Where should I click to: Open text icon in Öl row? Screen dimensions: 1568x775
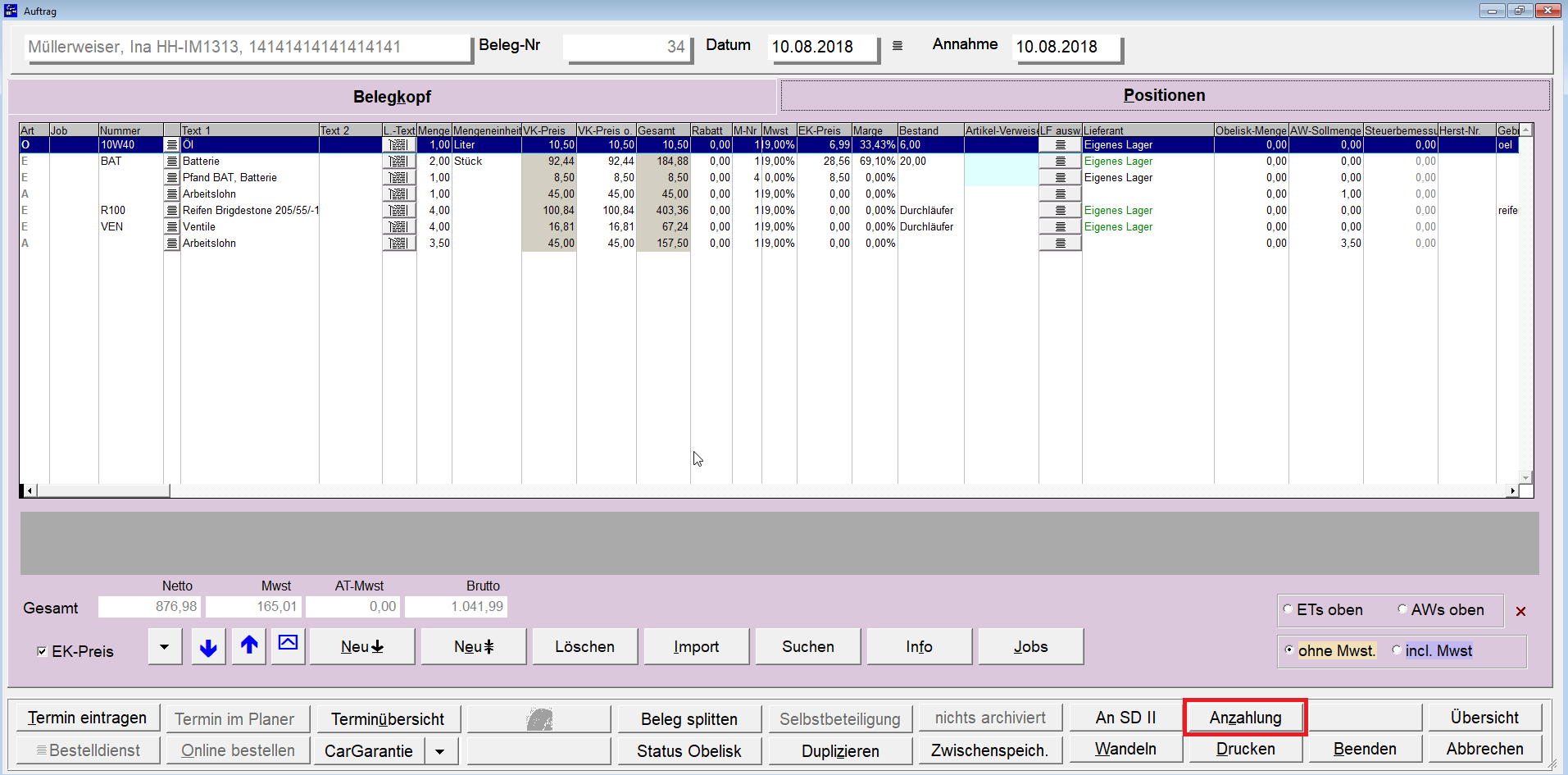tap(171, 144)
